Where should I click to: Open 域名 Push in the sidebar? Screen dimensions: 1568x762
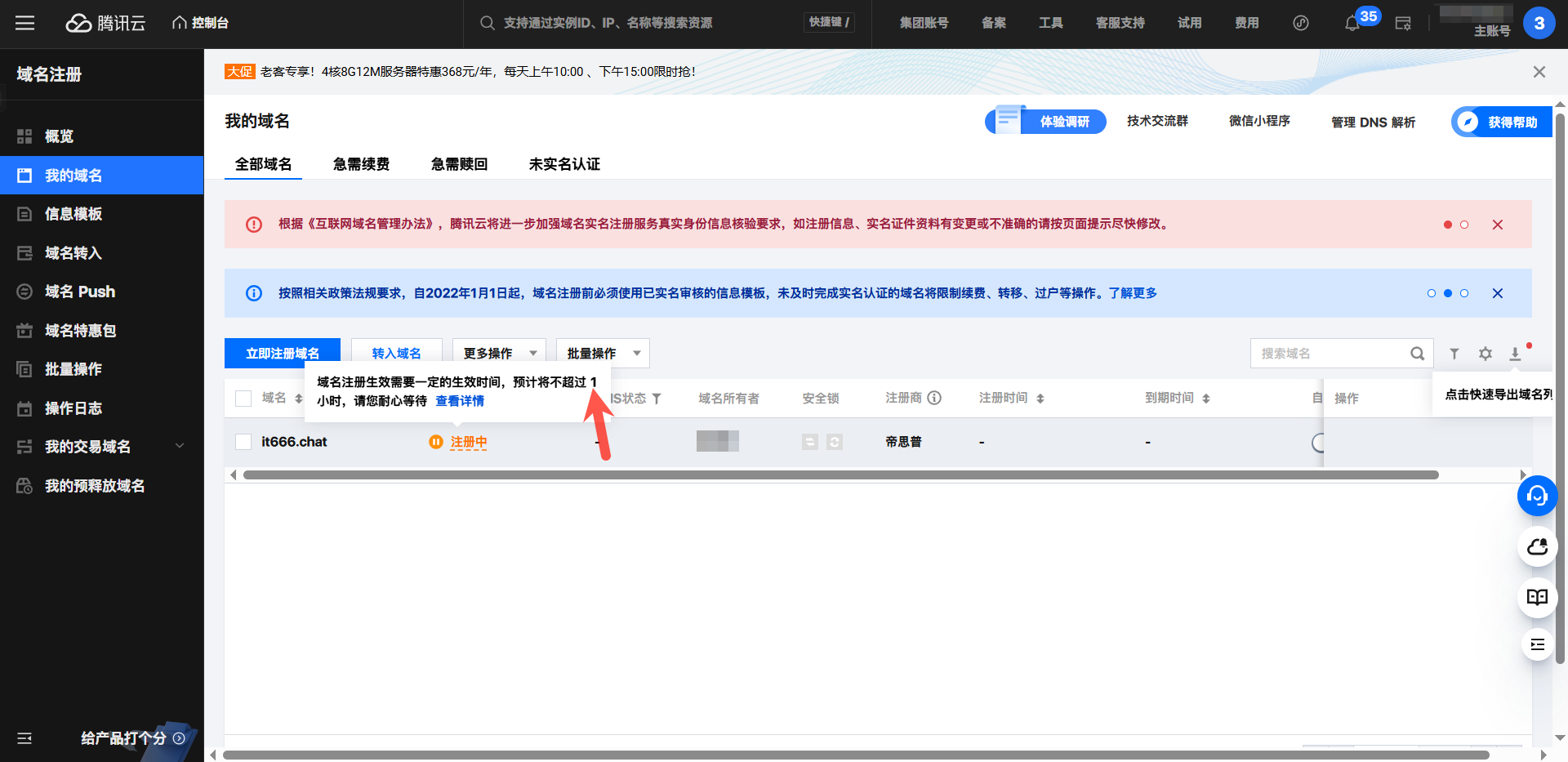pyautogui.click(x=102, y=292)
